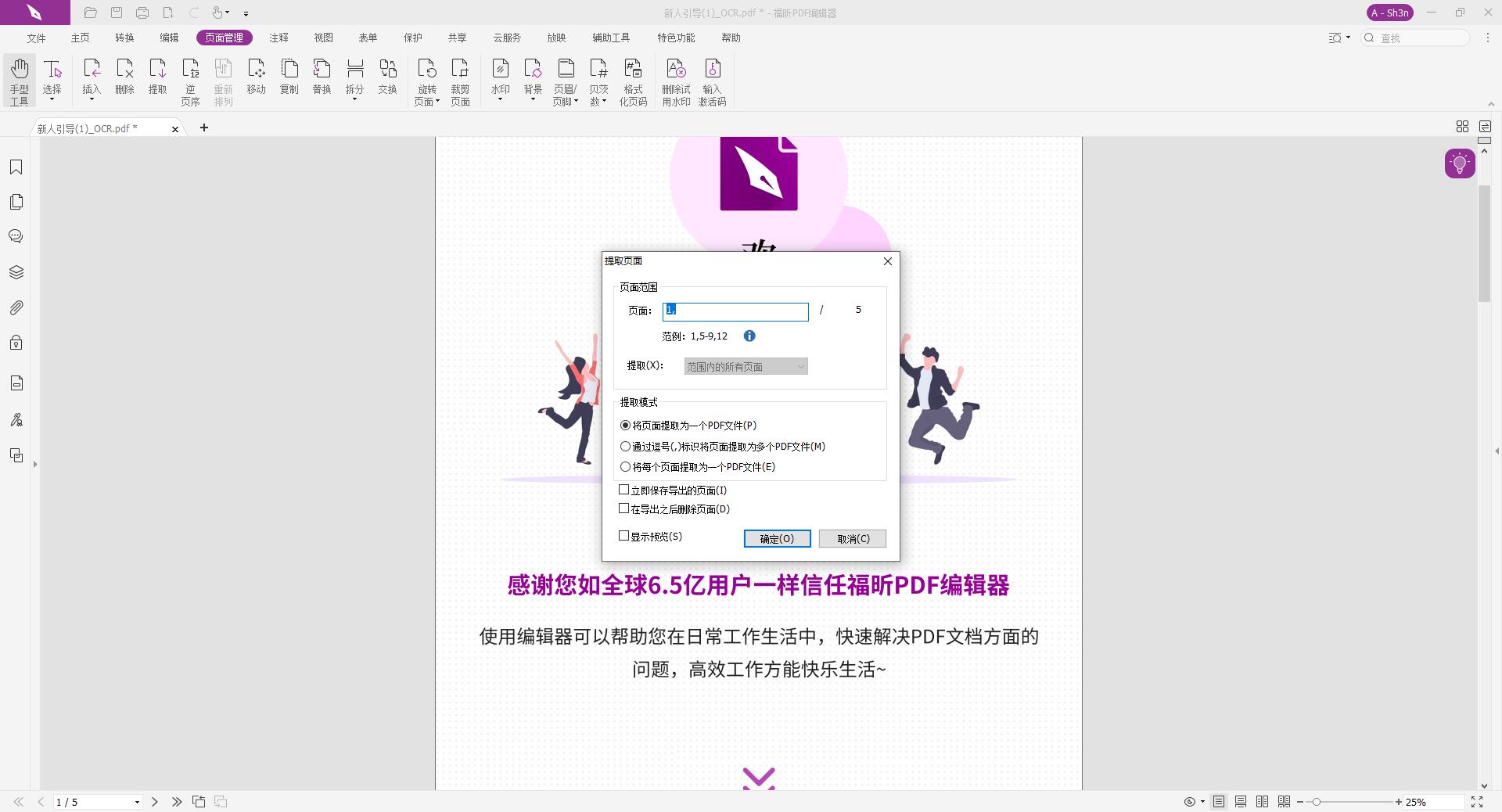The image size is (1502, 812).
Task: Enable the 显示预览 checkbox
Action: [624, 536]
